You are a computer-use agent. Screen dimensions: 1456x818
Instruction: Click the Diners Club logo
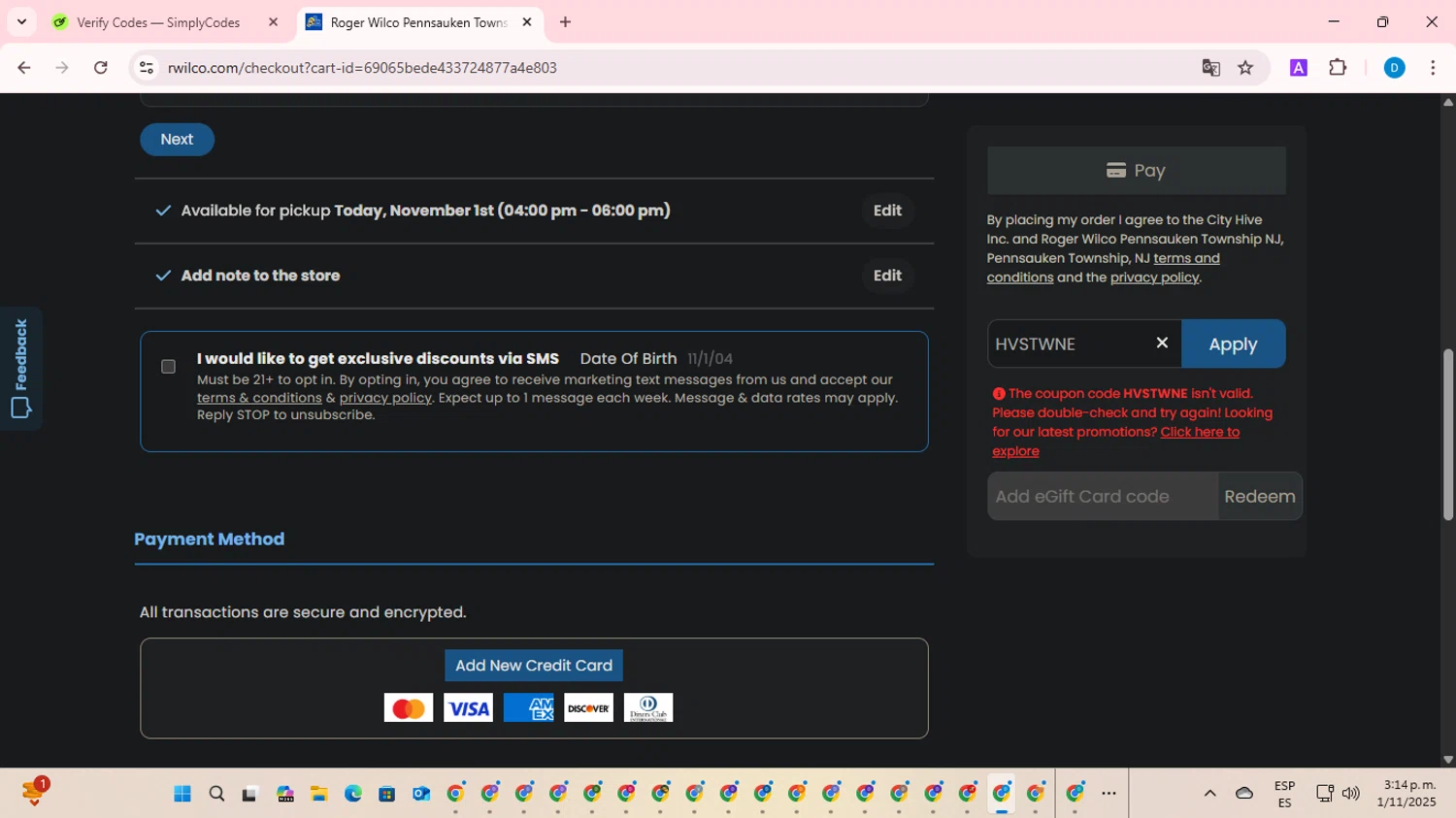point(648,708)
